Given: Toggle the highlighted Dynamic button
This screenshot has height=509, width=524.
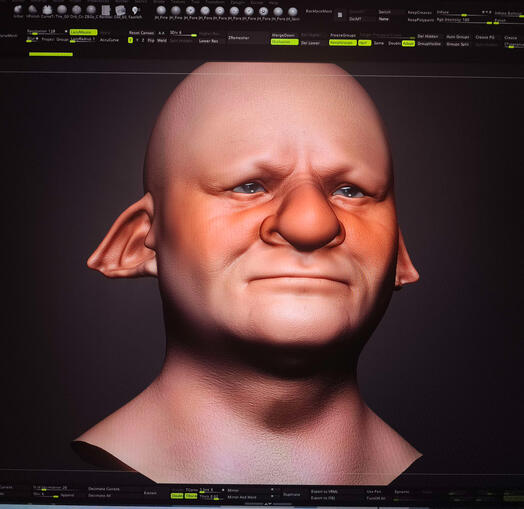Looking at the screenshot, I should click(x=284, y=42).
